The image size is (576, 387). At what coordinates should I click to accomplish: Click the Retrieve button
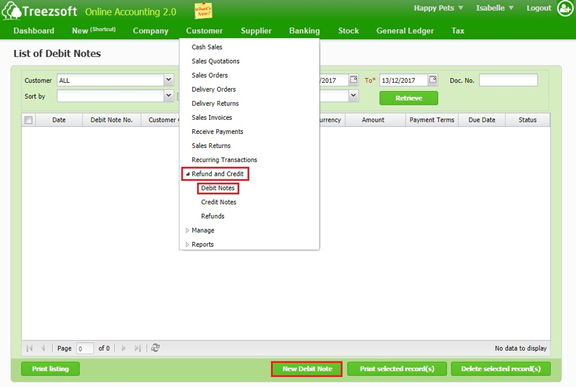pyautogui.click(x=408, y=98)
